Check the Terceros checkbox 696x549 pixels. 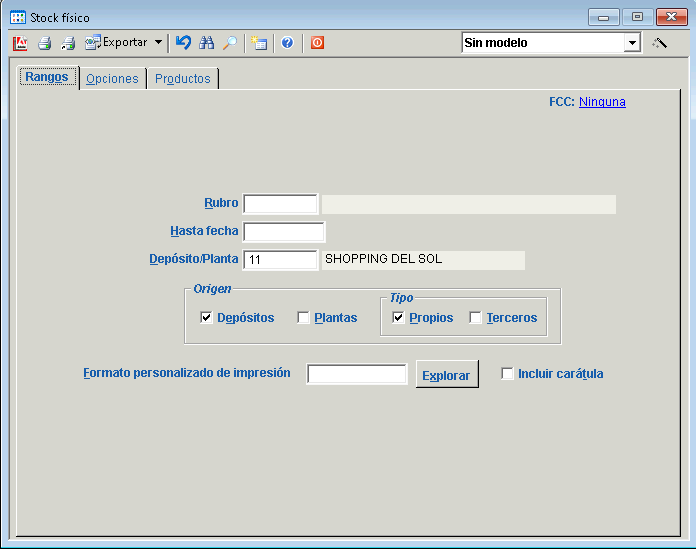click(x=476, y=318)
